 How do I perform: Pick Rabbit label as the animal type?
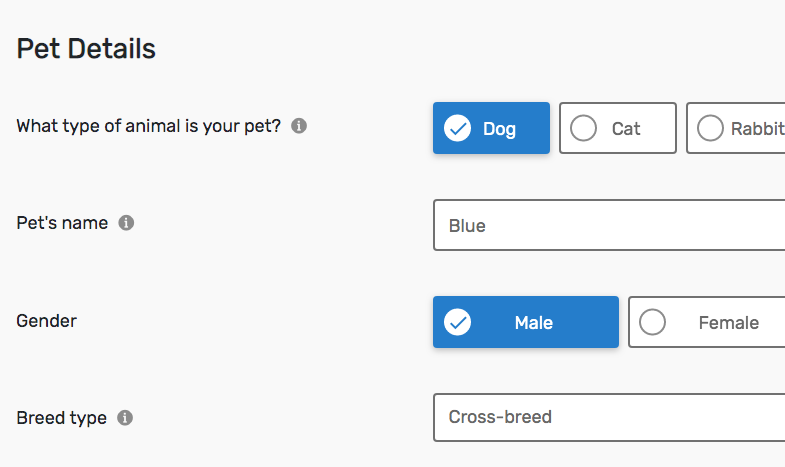tap(757, 129)
